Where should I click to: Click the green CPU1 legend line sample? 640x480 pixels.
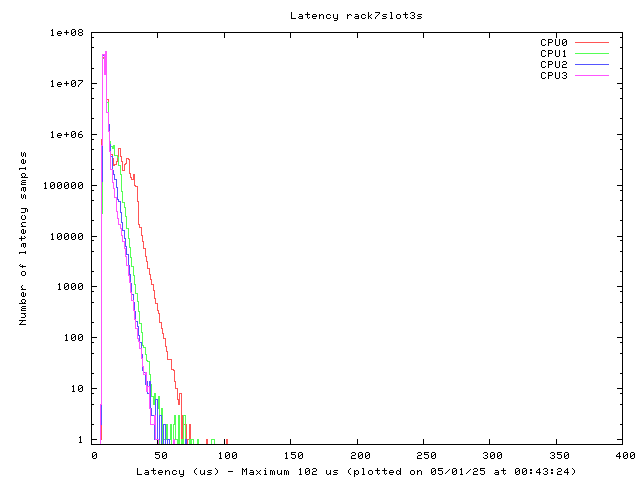pyautogui.click(x=592, y=53)
